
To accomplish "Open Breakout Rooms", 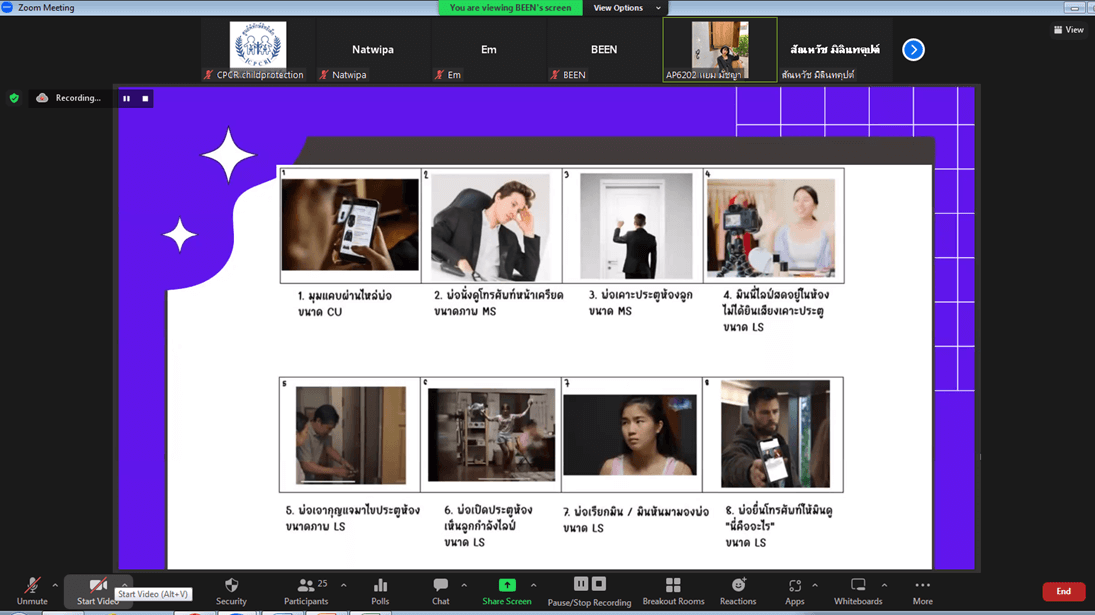I will tap(673, 590).
